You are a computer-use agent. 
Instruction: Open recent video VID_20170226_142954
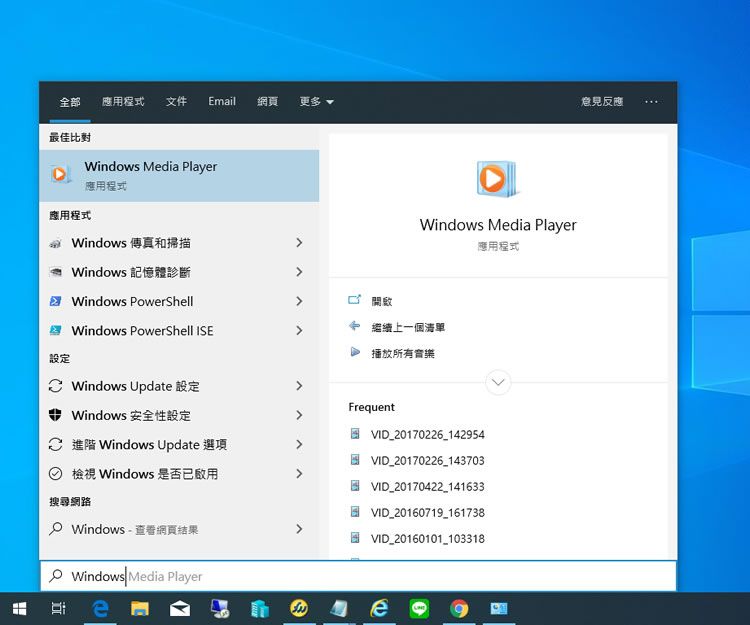pyautogui.click(x=427, y=435)
